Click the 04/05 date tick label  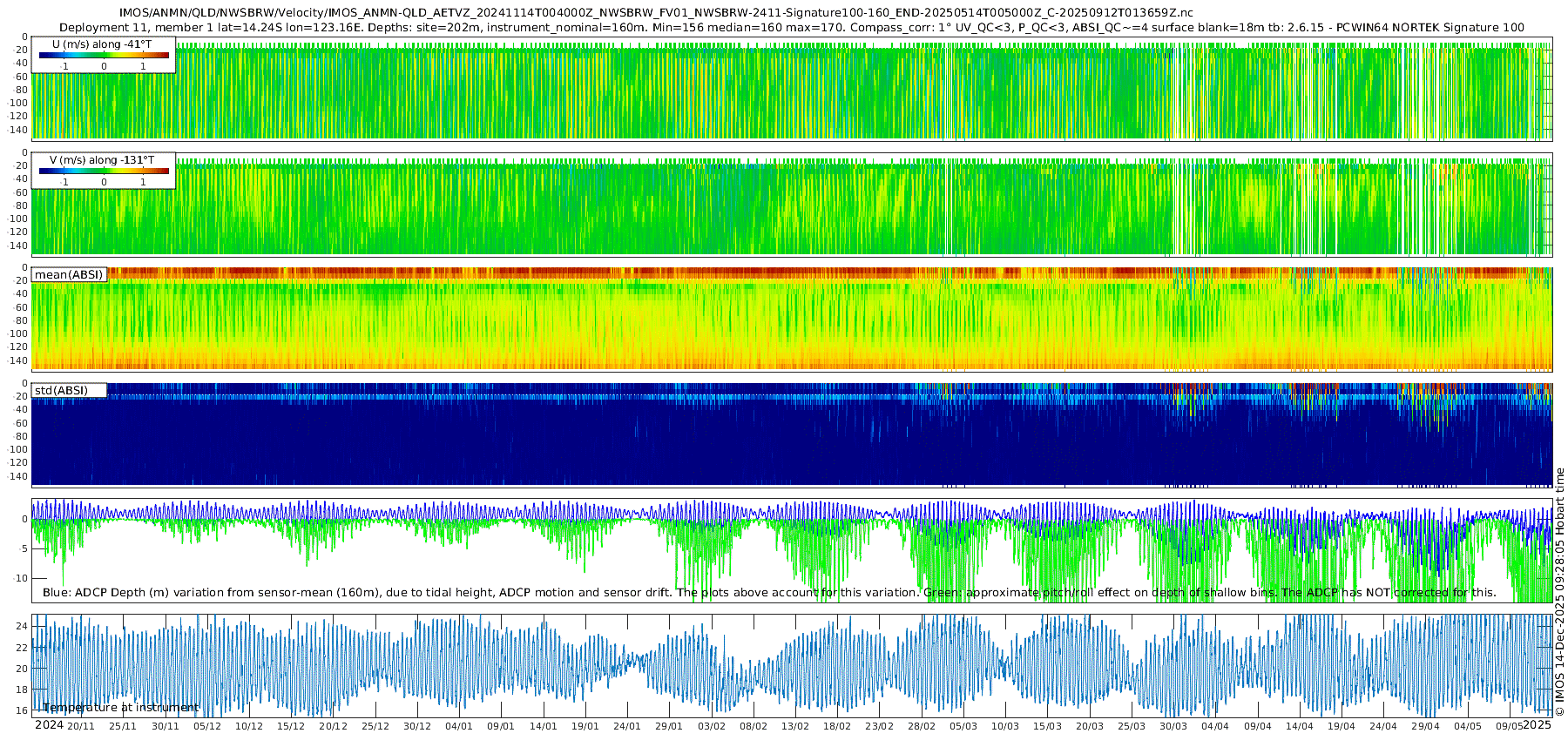click(1468, 726)
